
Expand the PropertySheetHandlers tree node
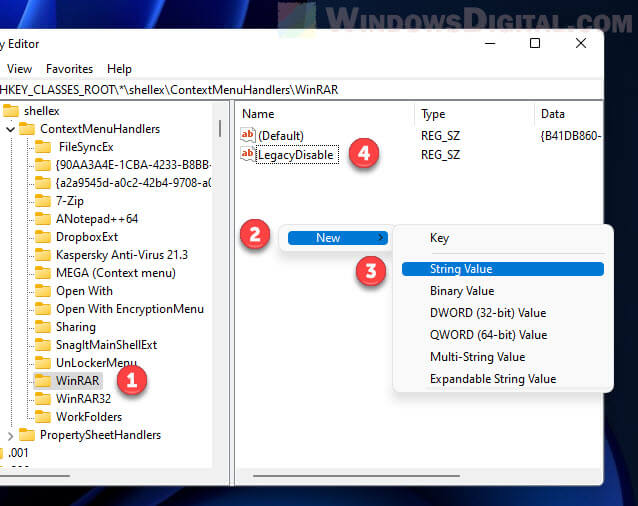coord(10,436)
